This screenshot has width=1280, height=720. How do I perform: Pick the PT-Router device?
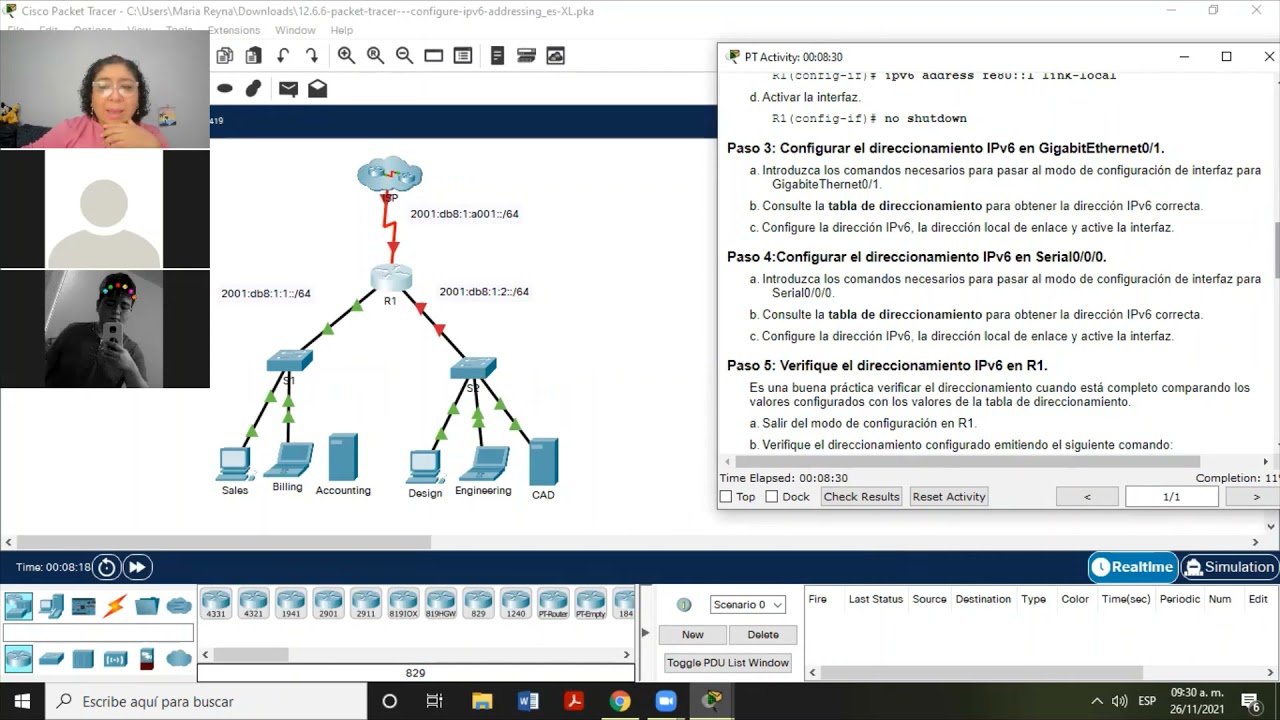[x=553, y=604]
